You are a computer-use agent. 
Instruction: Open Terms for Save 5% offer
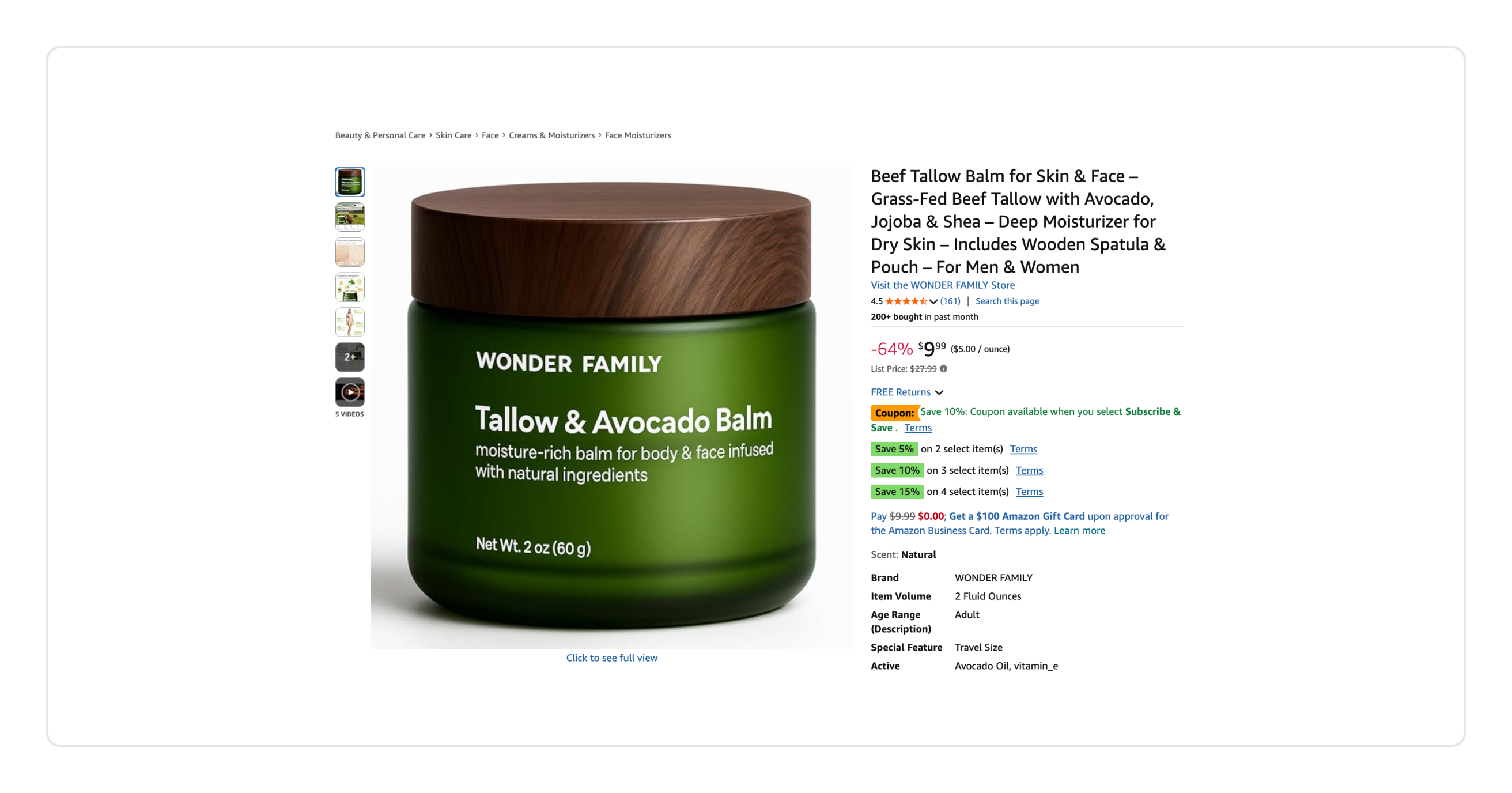point(1023,449)
